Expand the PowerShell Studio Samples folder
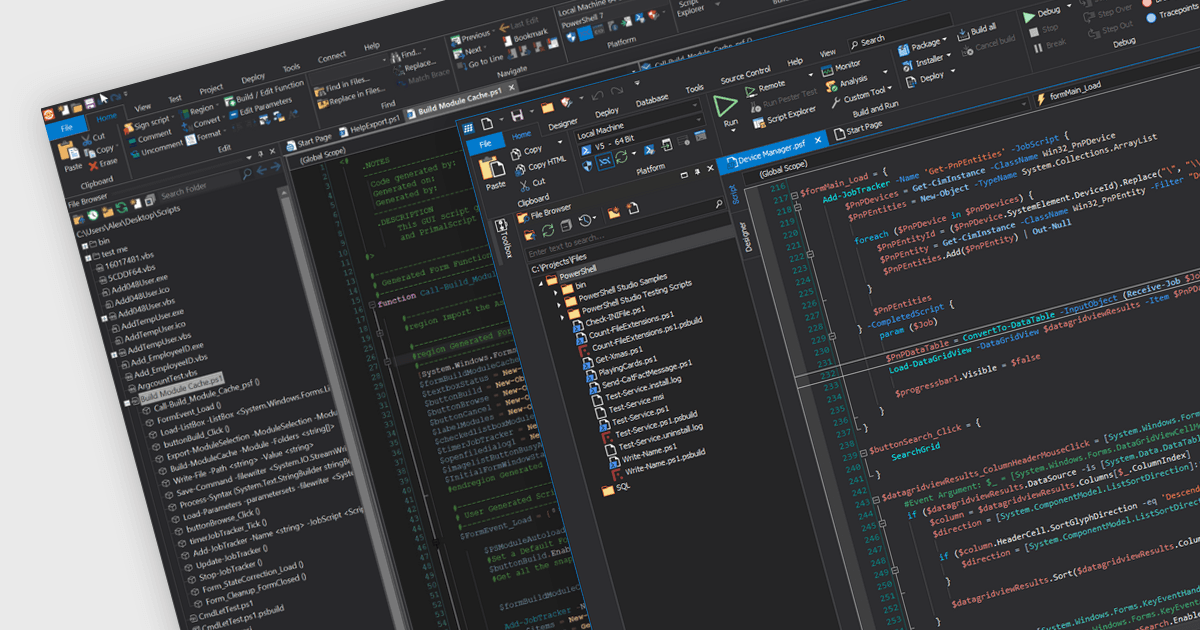Screen dimensions: 1200x630 tap(561, 304)
